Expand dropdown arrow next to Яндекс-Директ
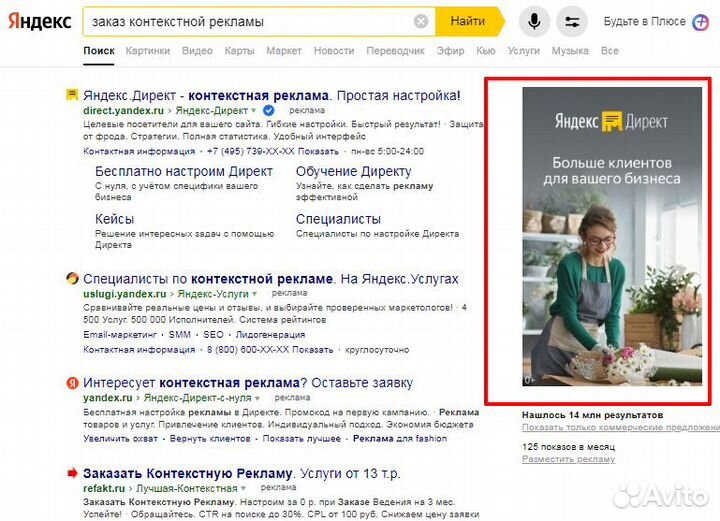Image resolution: width=720 pixels, height=521 pixels. 253,111
